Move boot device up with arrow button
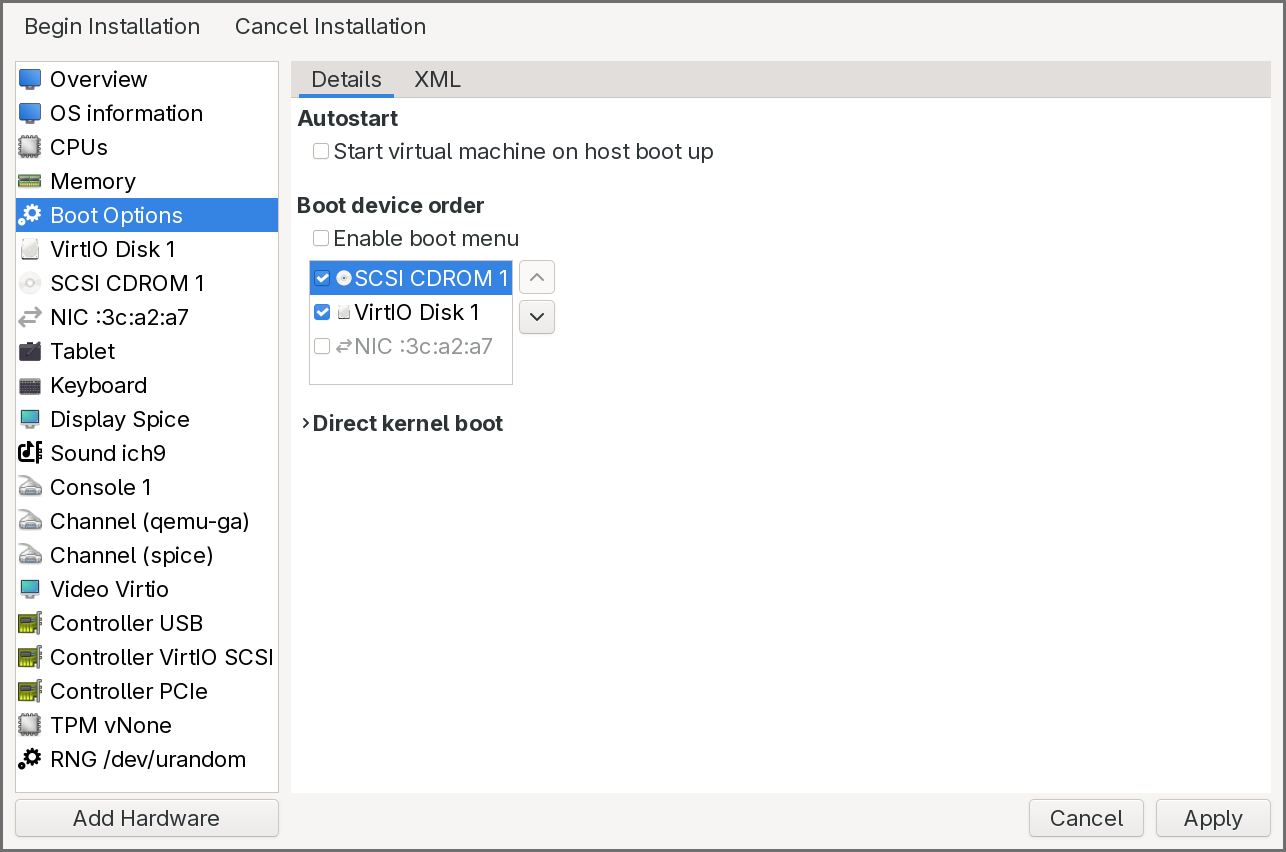The width and height of the screenshot is (1286, 852). 537,277
